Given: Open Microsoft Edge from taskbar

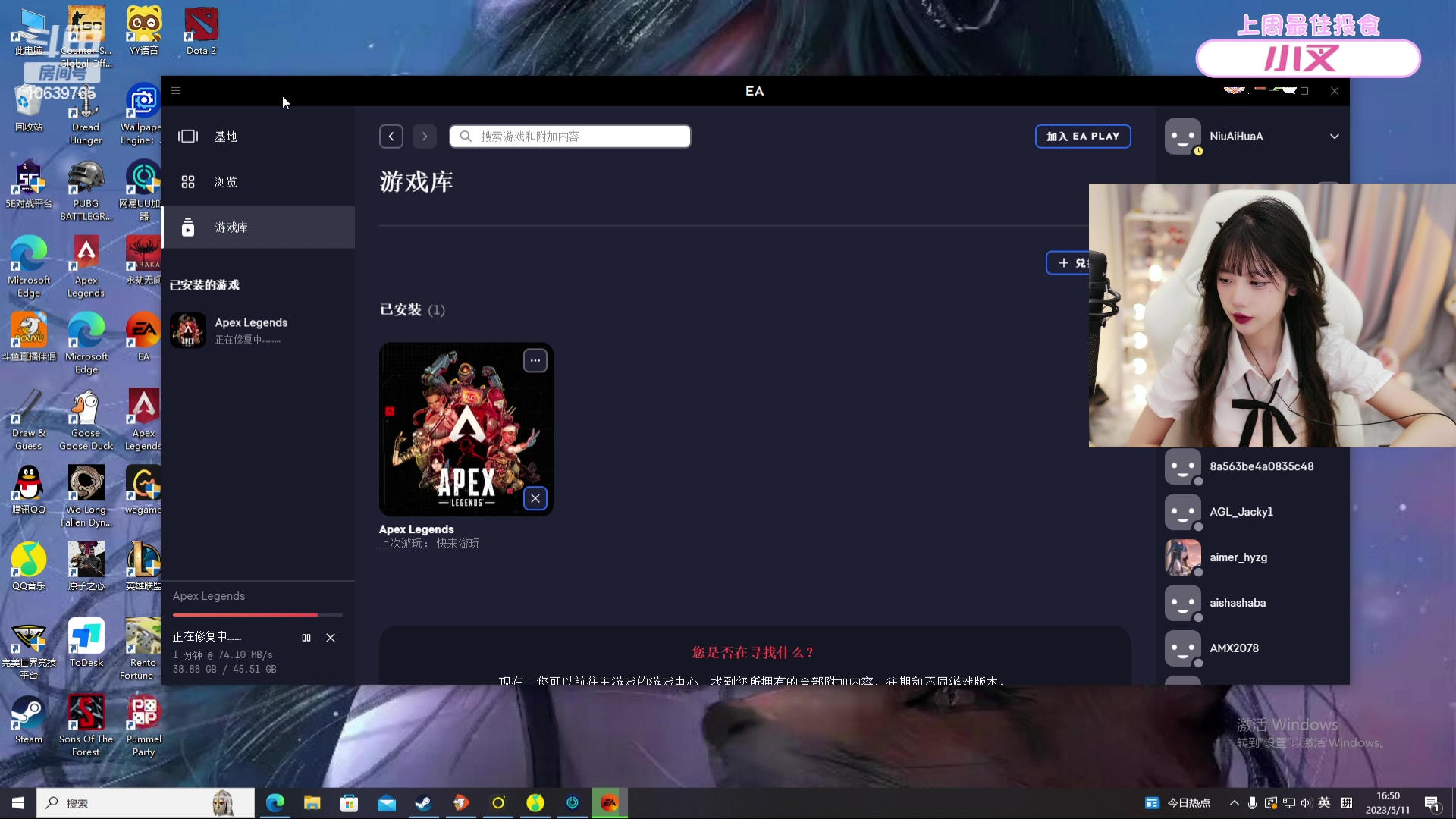Looking at the screenshot, I should point(275,803).
